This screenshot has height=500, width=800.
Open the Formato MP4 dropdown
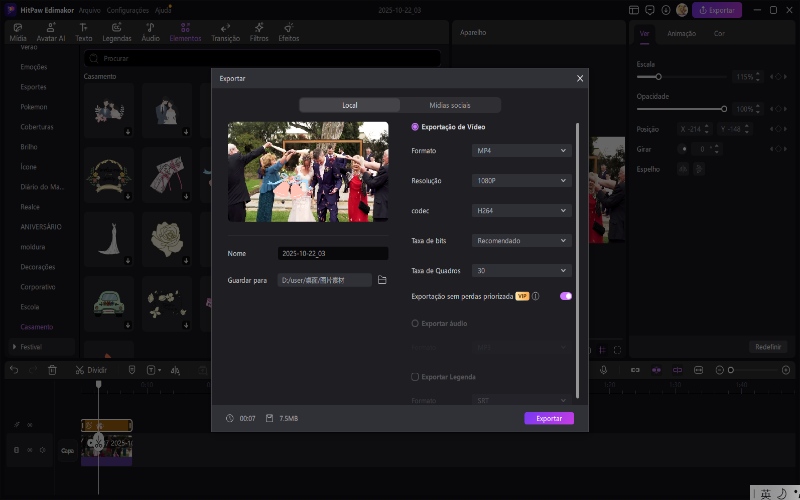point(521,151)
